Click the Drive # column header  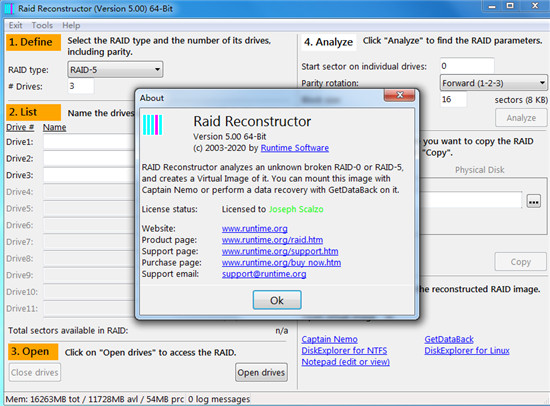point(20,127)
